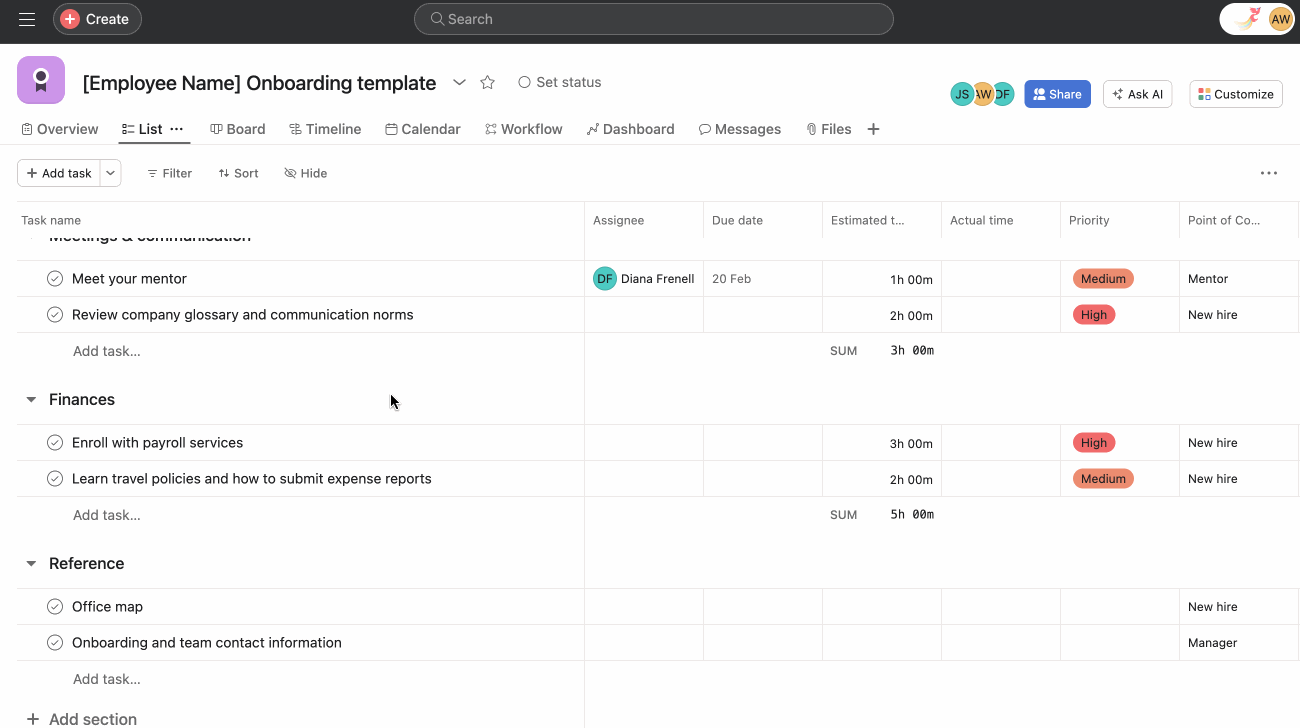Click the Share button
This screenshot has height=728, width=1300.
pos(1057,94)
